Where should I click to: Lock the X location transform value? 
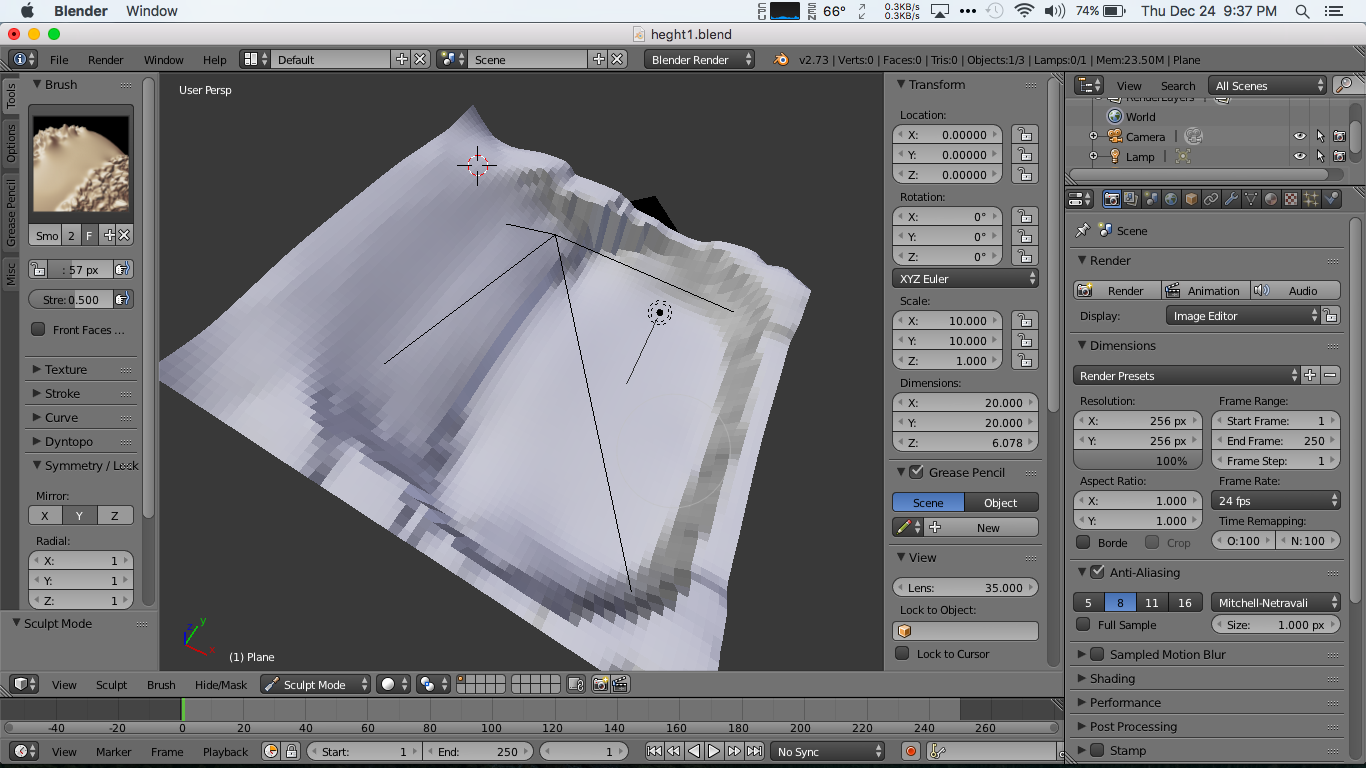[x=1023, y=135]
